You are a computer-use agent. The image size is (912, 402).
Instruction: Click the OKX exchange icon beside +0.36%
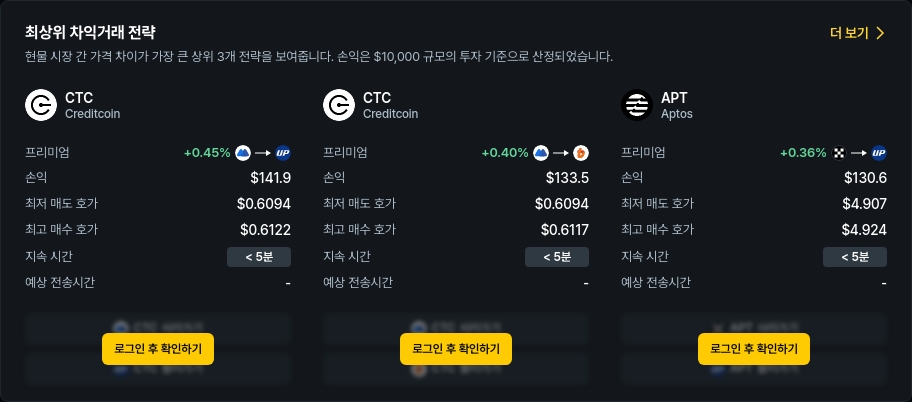tap(839, 153)
